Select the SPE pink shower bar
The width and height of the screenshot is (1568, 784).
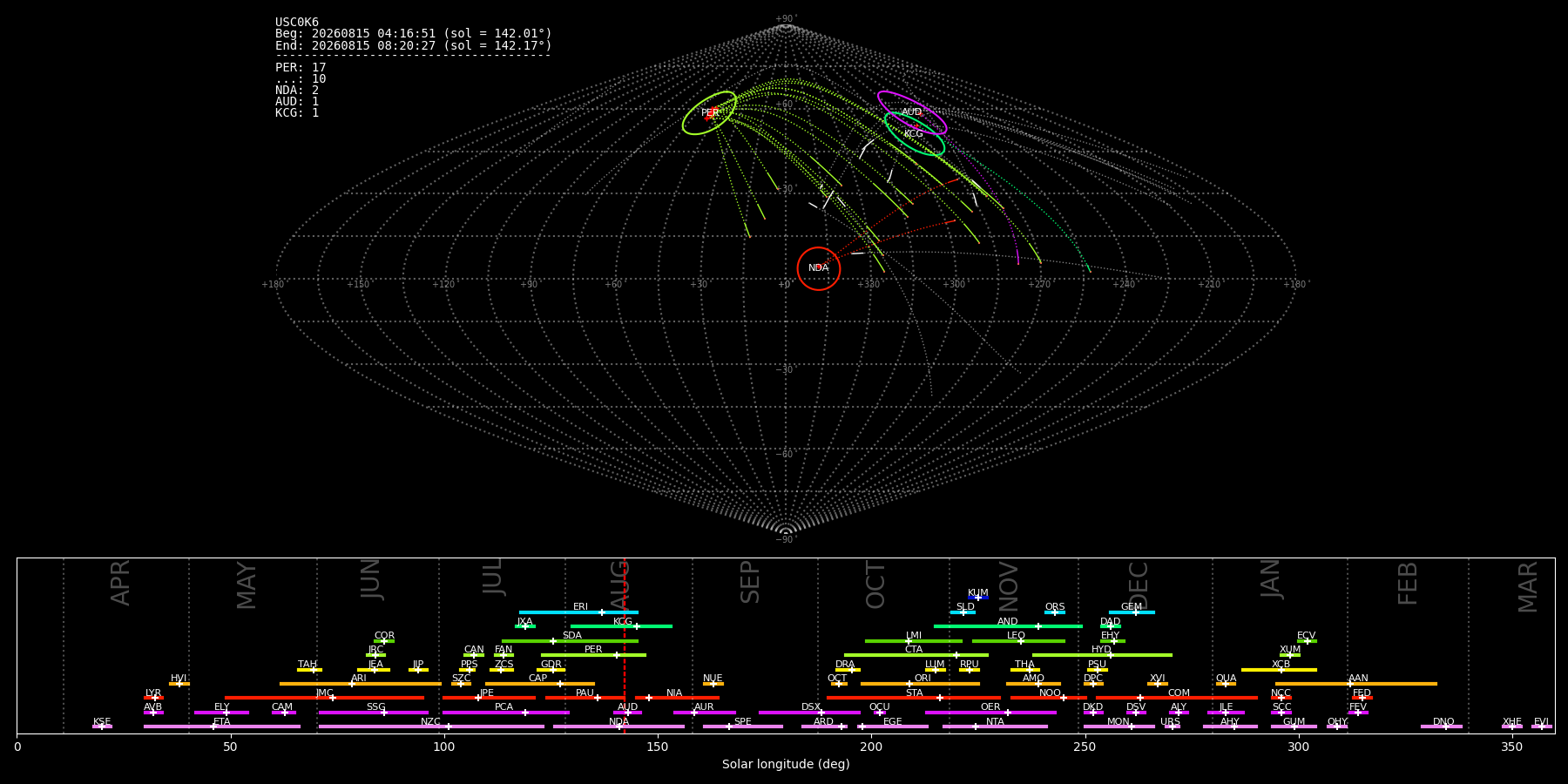(x=742, y=727)
